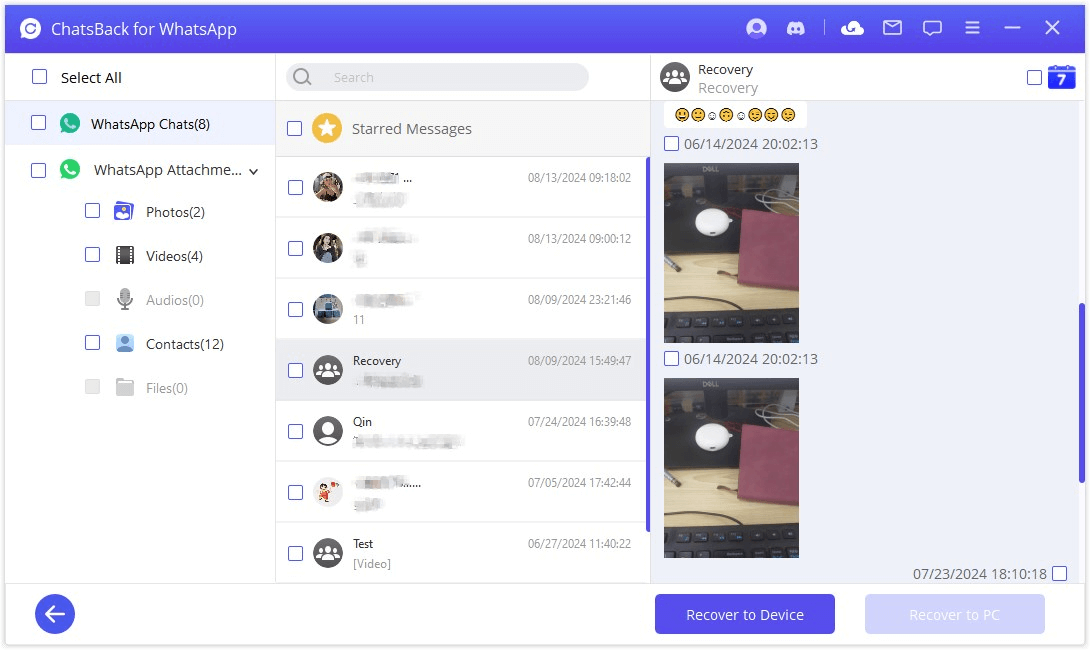1090x650 pixels.
Task: Tick the Test chat checkbox
Action: coord(295,553)
